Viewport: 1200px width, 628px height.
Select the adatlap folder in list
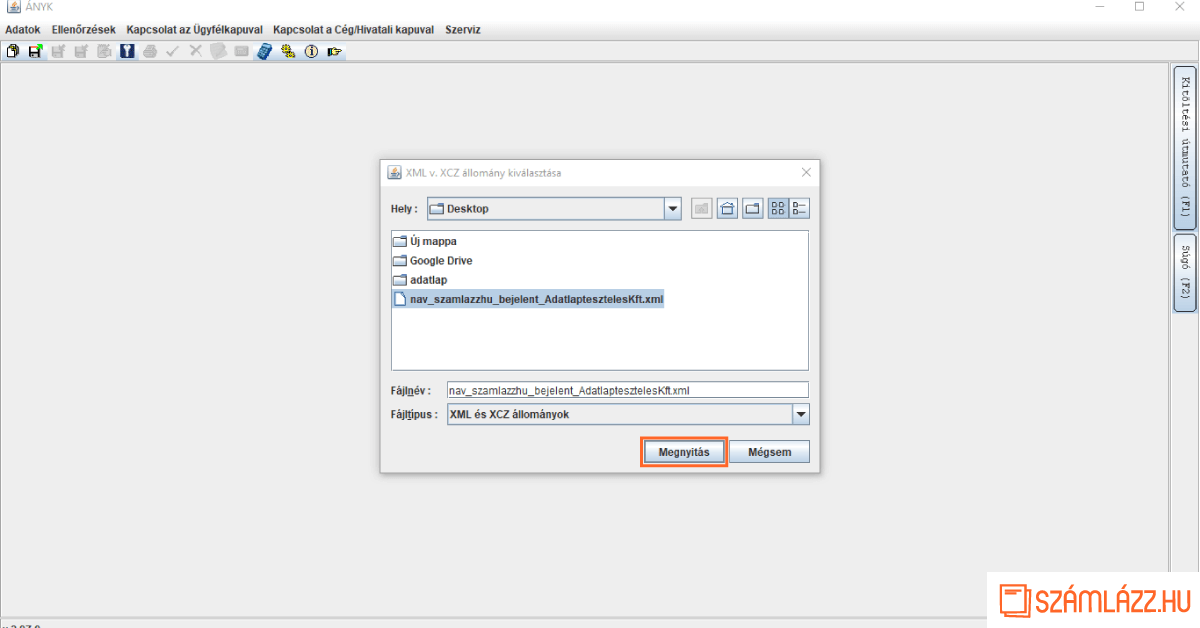tap(427, 280)
